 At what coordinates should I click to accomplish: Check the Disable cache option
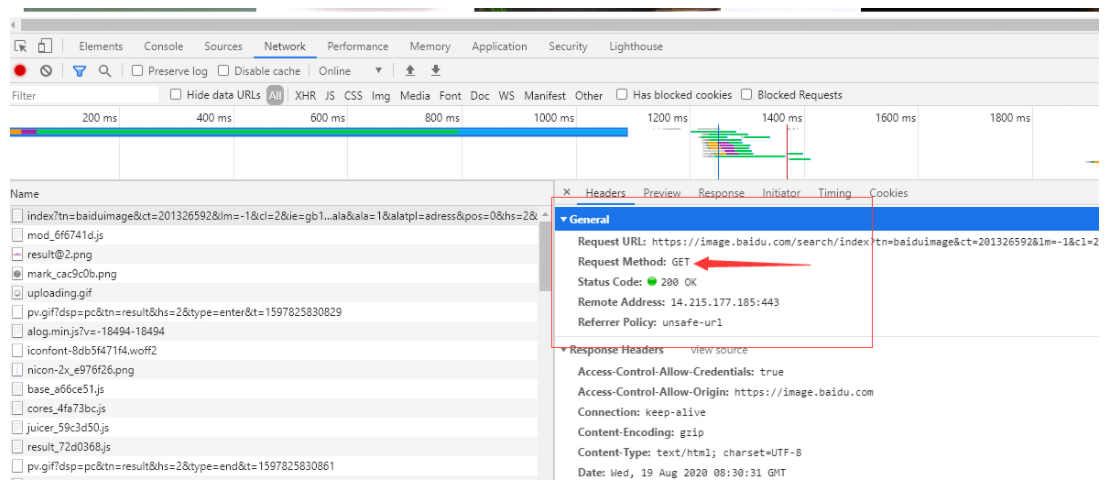[x=224, y=71]
